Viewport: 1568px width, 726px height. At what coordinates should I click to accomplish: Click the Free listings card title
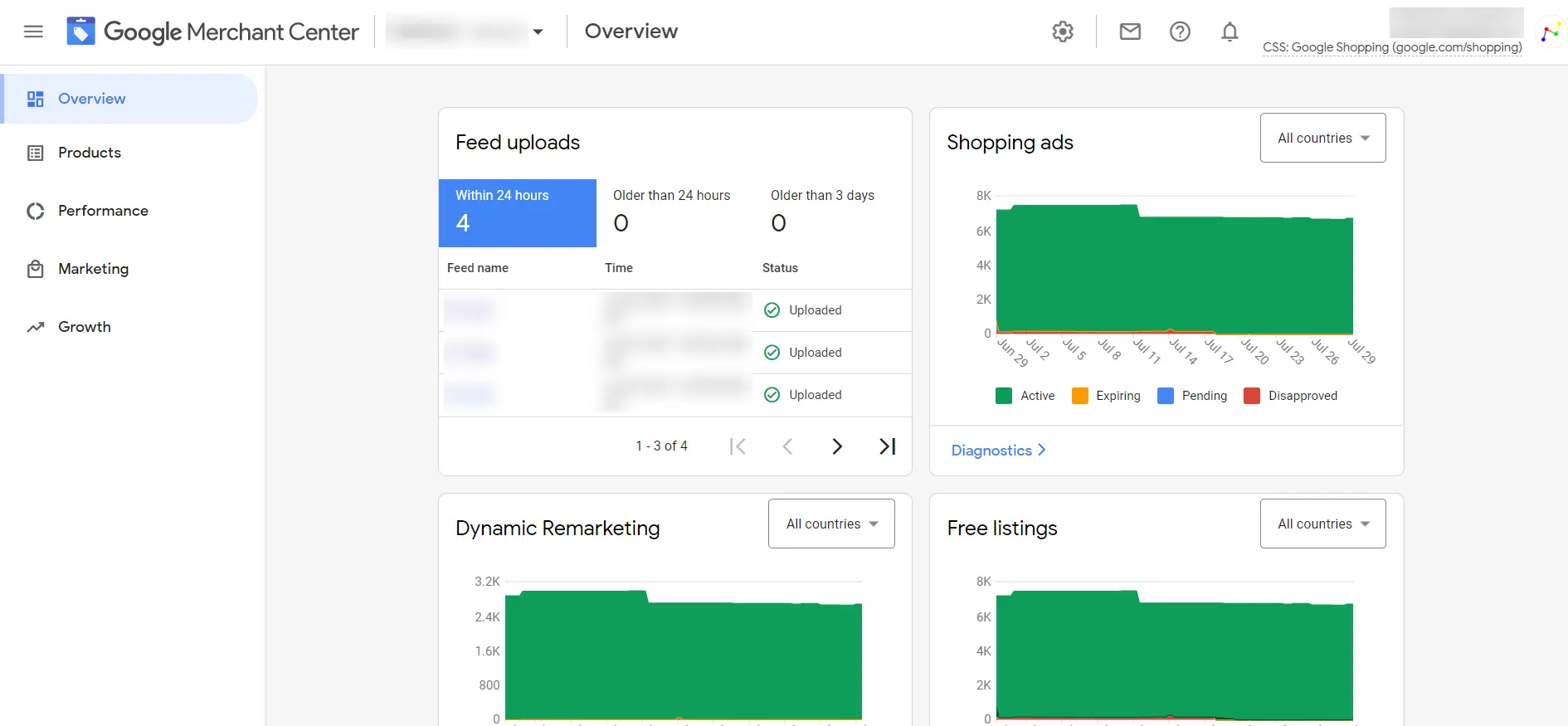[1002, 529]
